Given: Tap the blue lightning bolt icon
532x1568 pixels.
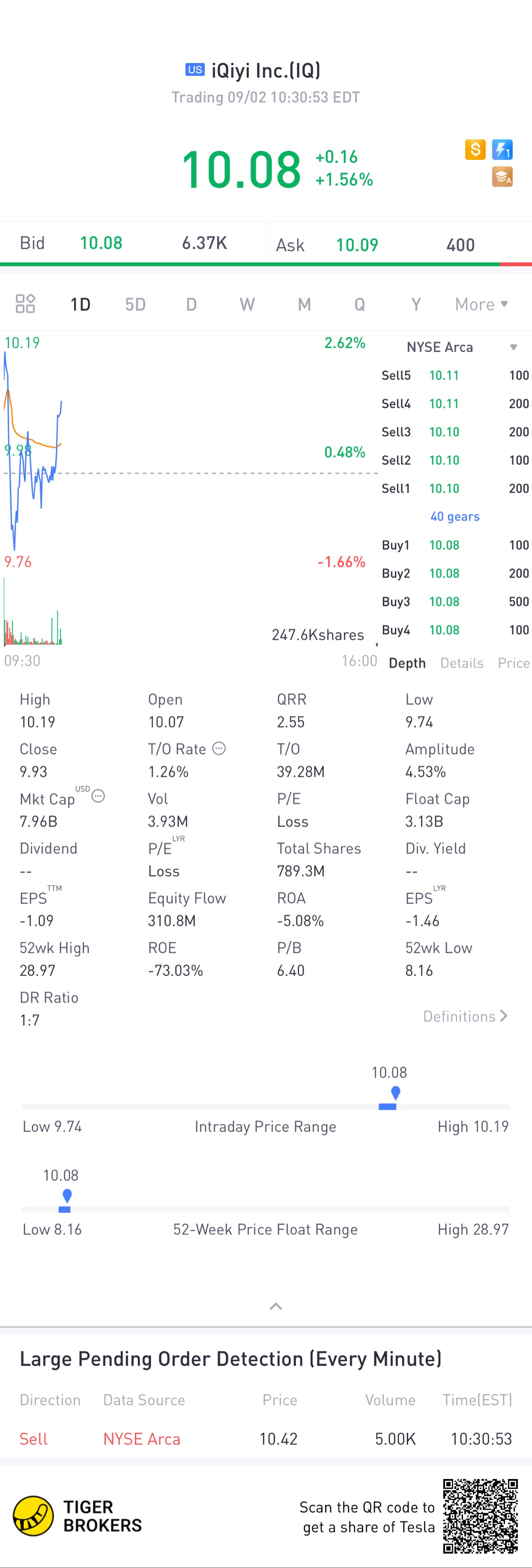Looking at the screenshot, I should 502,150.
